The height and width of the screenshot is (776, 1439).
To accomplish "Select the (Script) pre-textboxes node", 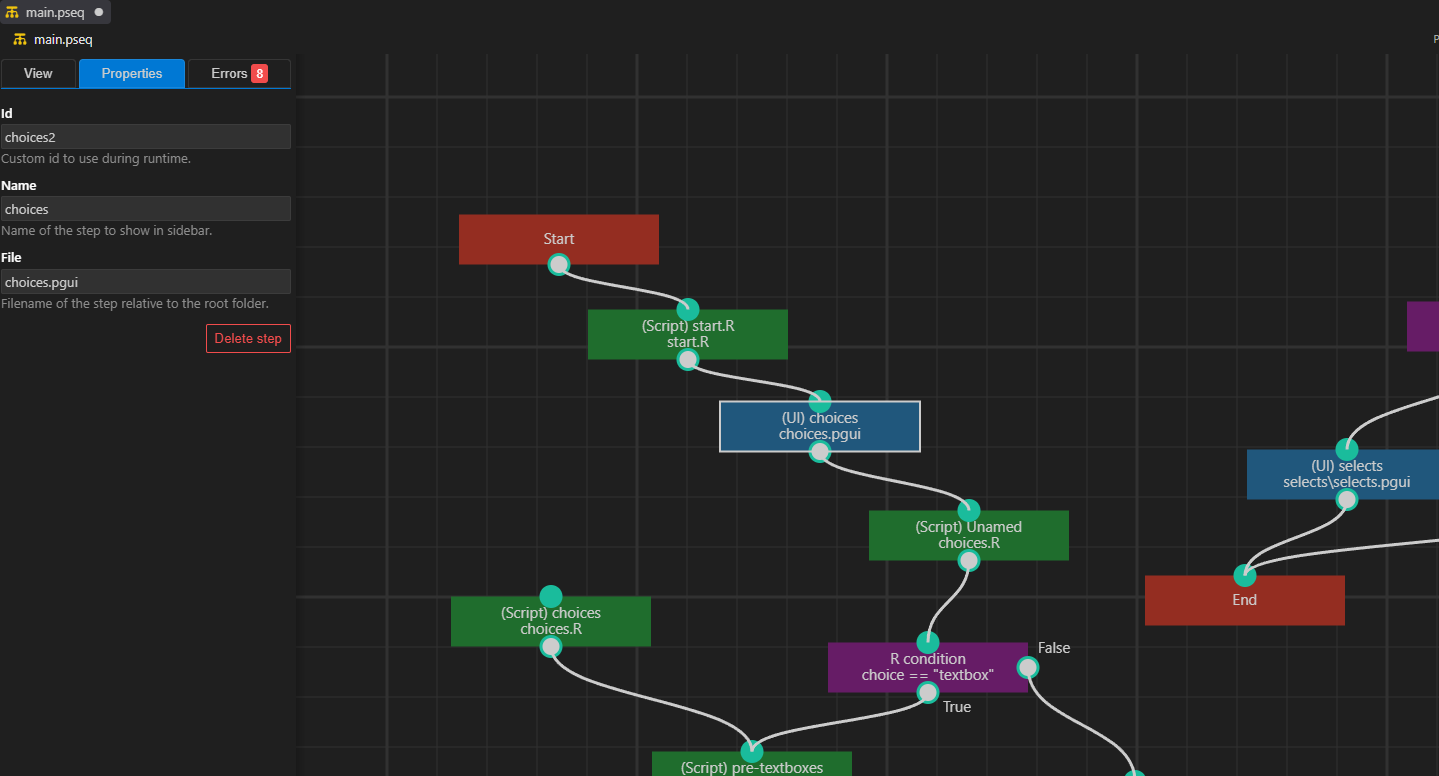I will [752, 764].
